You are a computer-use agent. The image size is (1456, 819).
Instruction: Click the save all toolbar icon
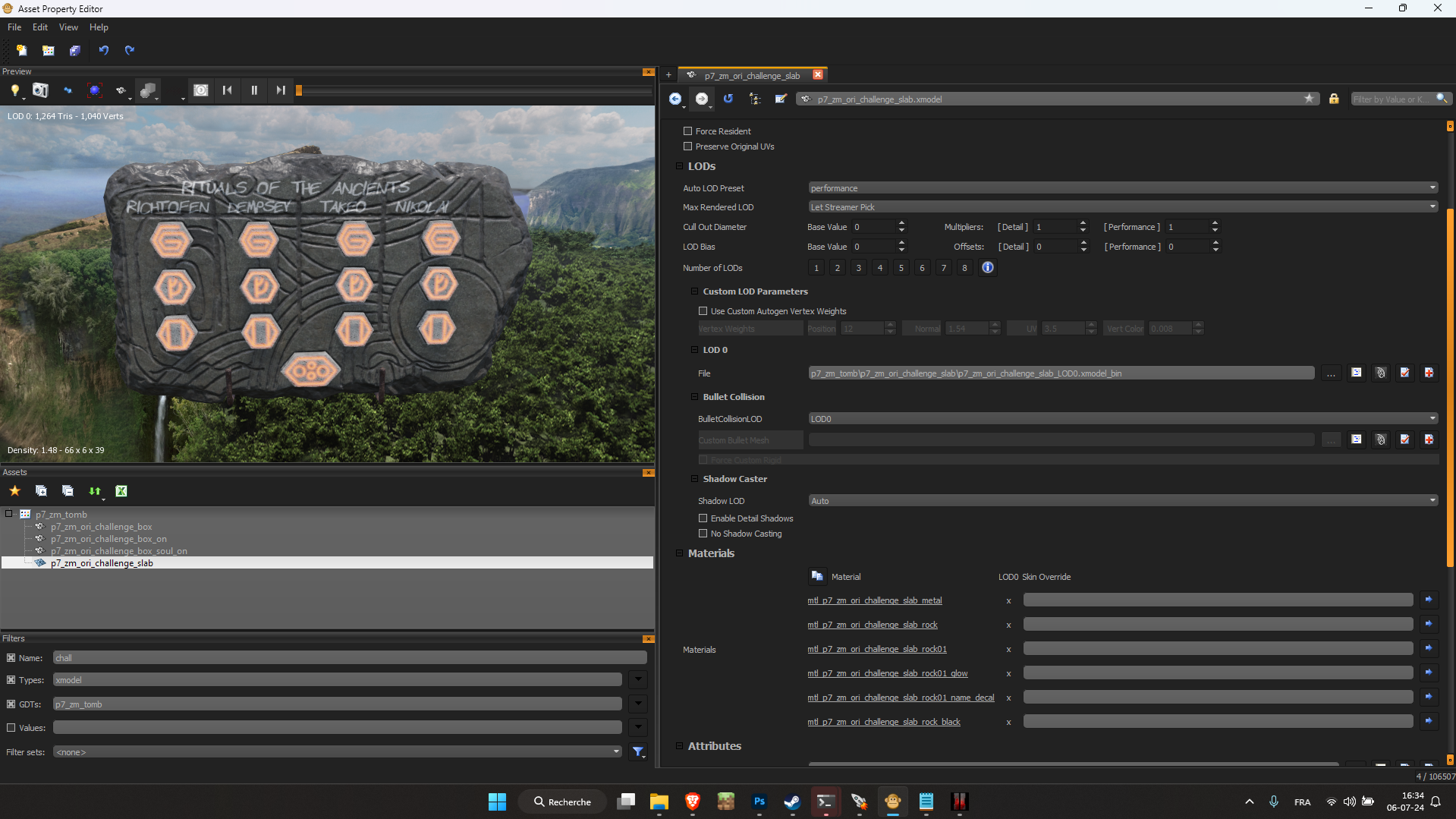[x=74, y=50]
